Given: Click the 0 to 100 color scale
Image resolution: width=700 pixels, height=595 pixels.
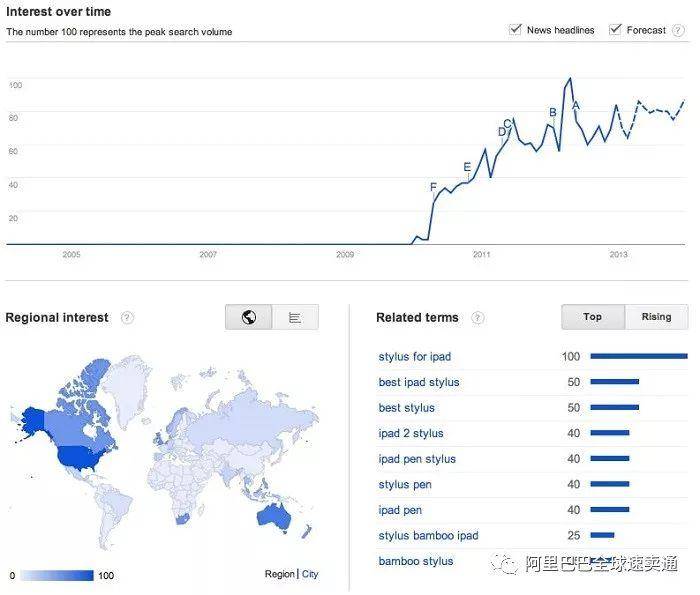Looking at the screenshot, I should [57, 575].
